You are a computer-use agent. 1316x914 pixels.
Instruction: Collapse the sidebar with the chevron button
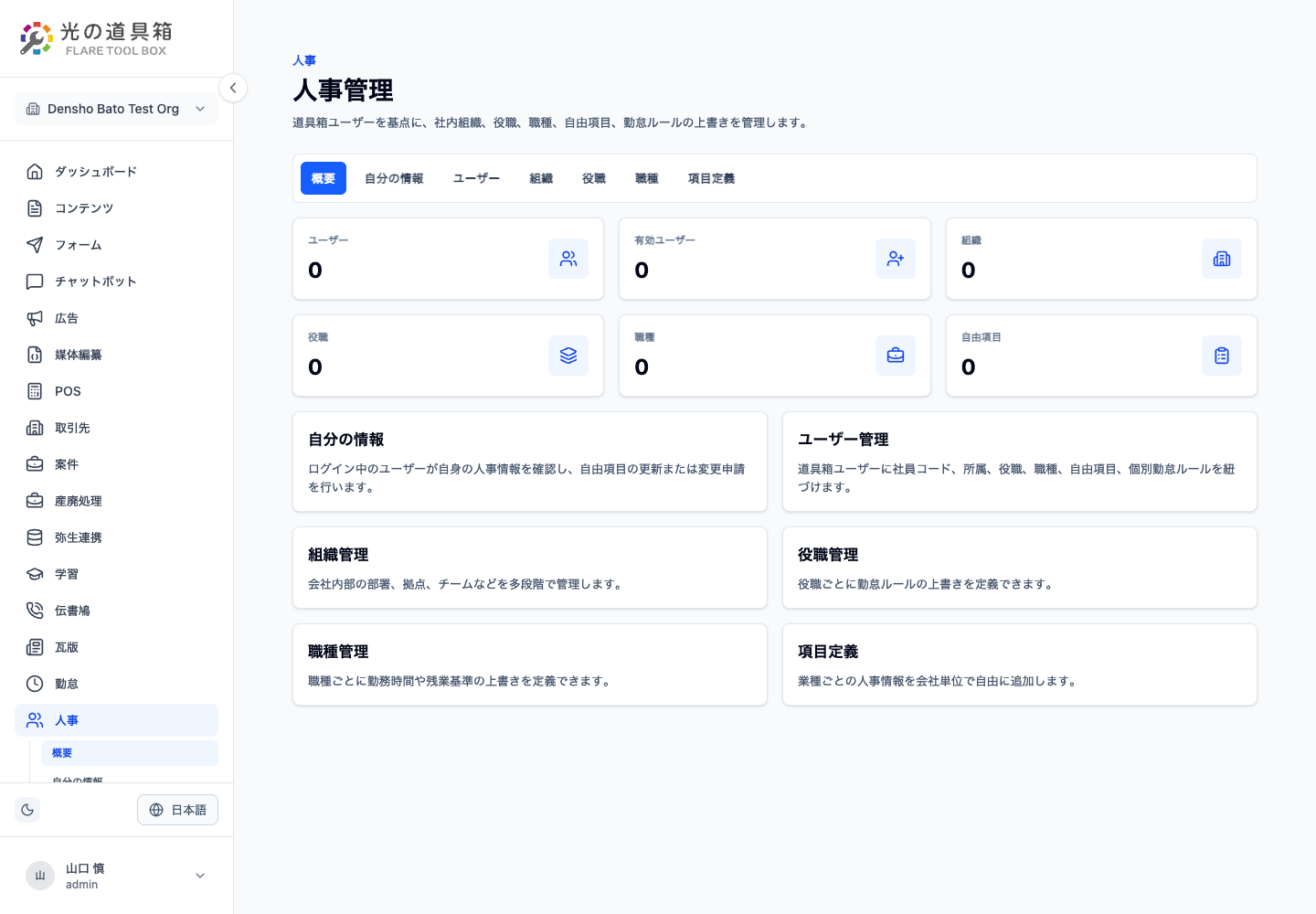point(233,88)
